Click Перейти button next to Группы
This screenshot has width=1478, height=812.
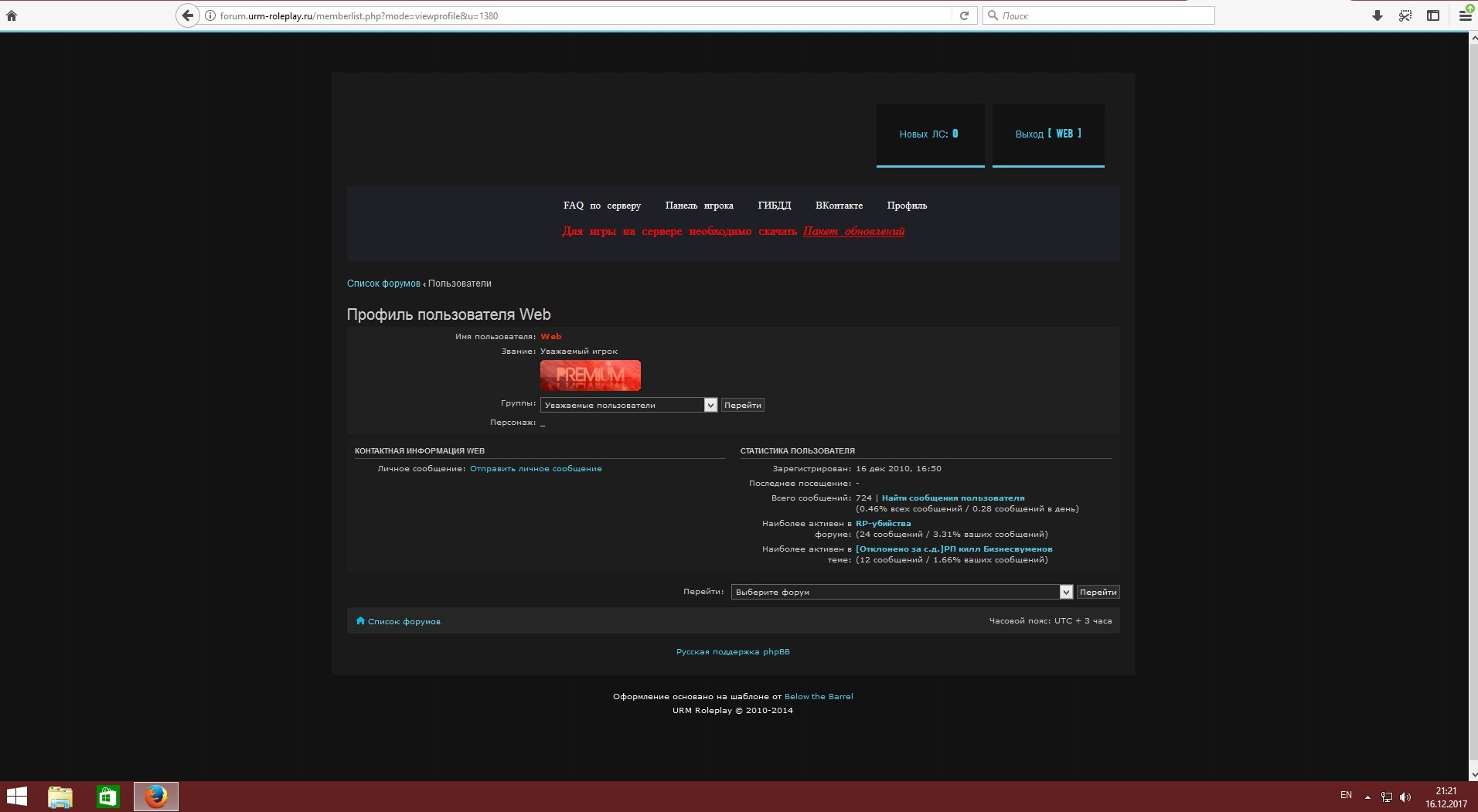click(743, 405)
